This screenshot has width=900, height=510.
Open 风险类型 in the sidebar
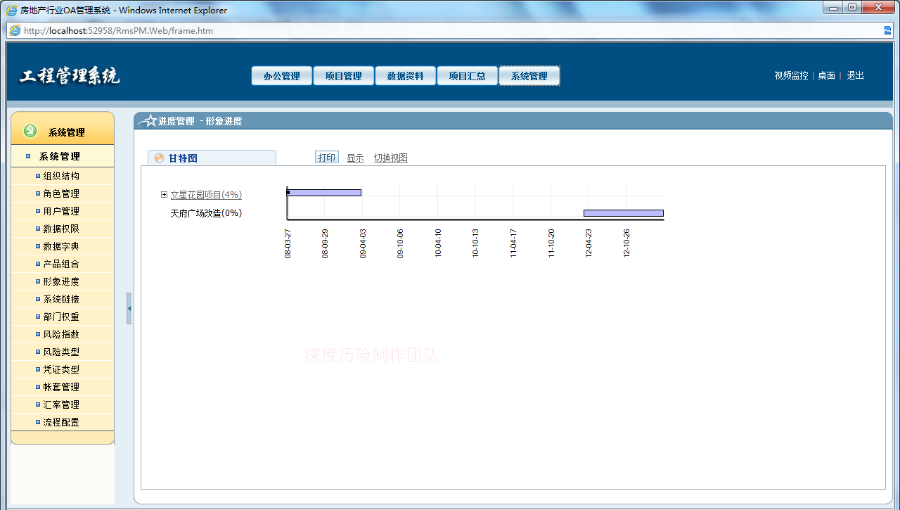point(61,352)
